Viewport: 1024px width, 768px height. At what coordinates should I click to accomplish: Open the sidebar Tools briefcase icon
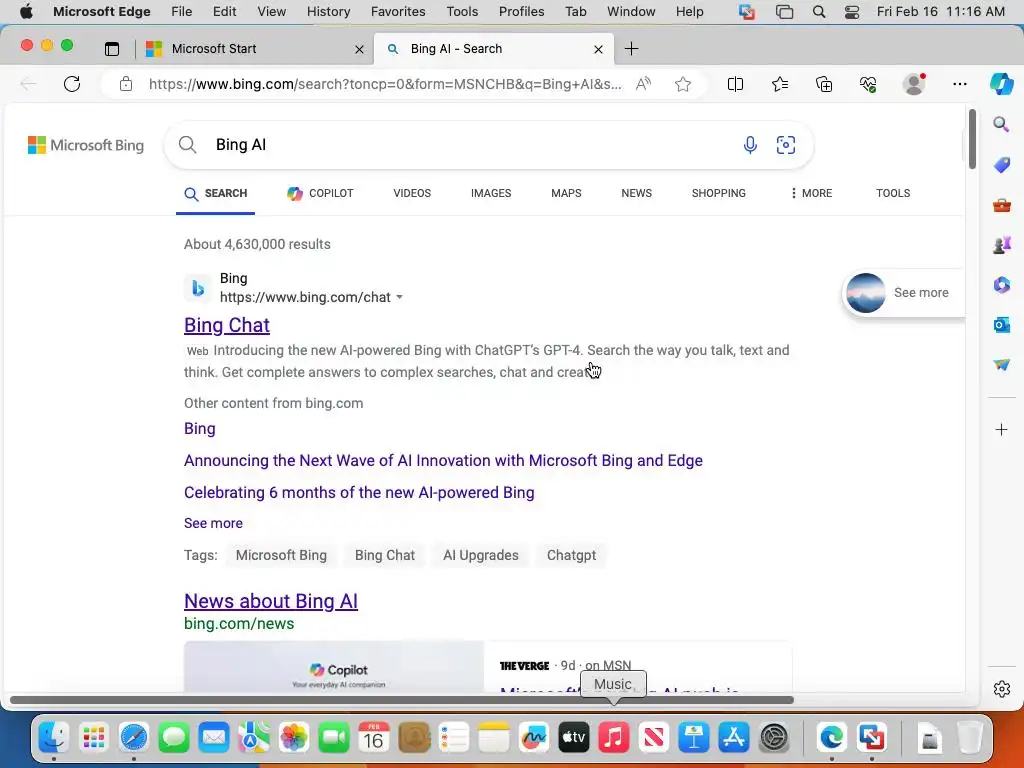(1002, 205)
